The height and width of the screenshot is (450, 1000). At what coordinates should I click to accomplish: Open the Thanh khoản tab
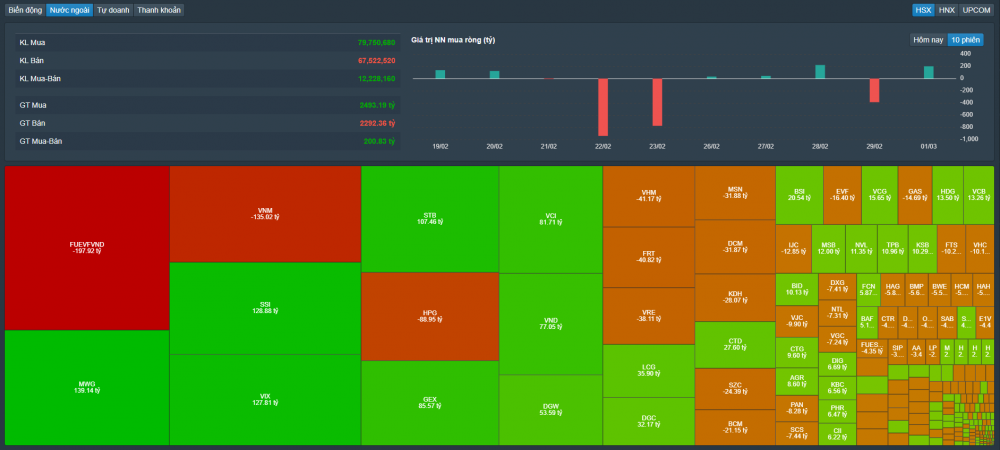(x=159, y=10)
